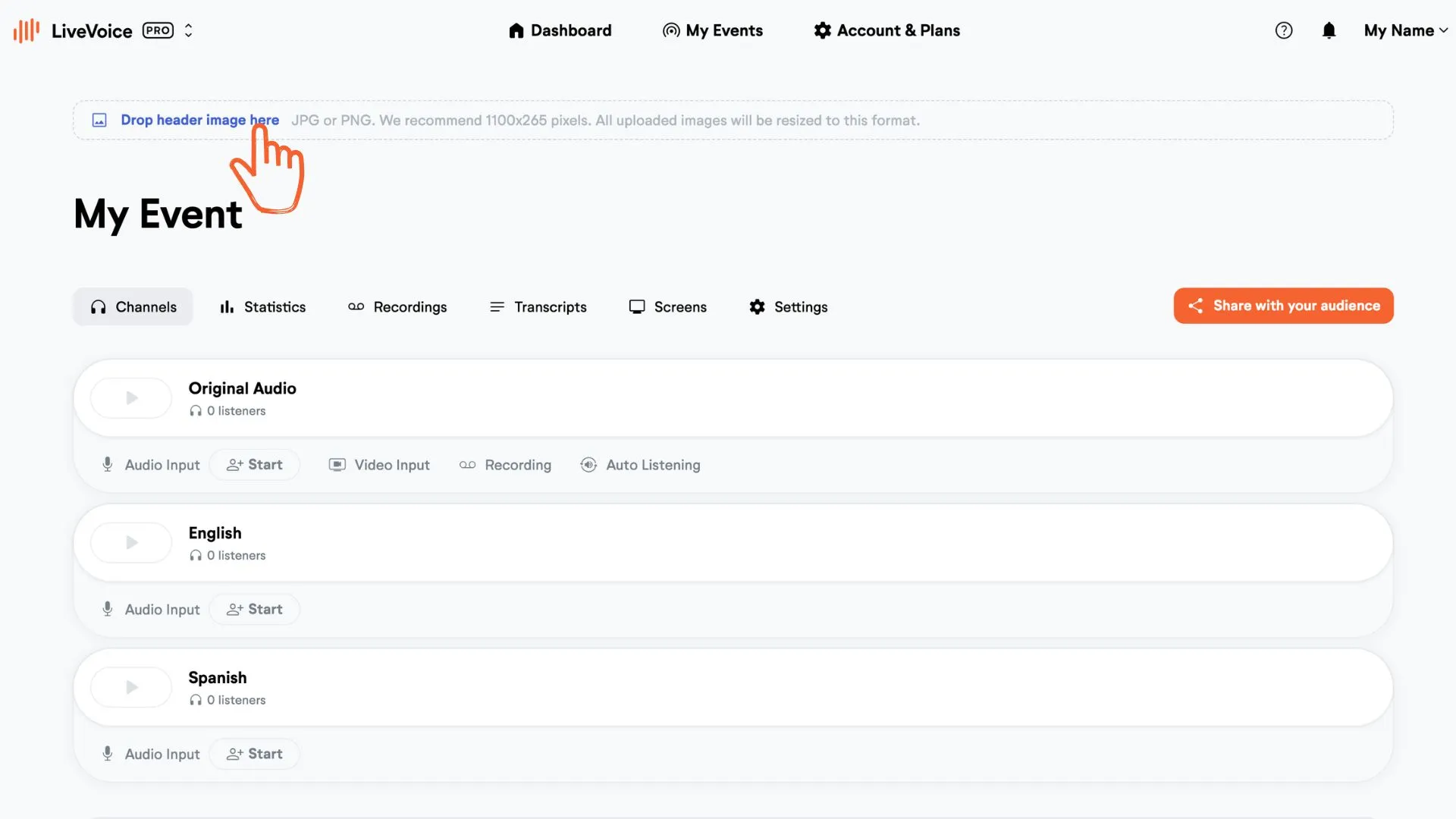Click the English channel name
This screenshot has width=1456, height=819.
pos(215,533)
